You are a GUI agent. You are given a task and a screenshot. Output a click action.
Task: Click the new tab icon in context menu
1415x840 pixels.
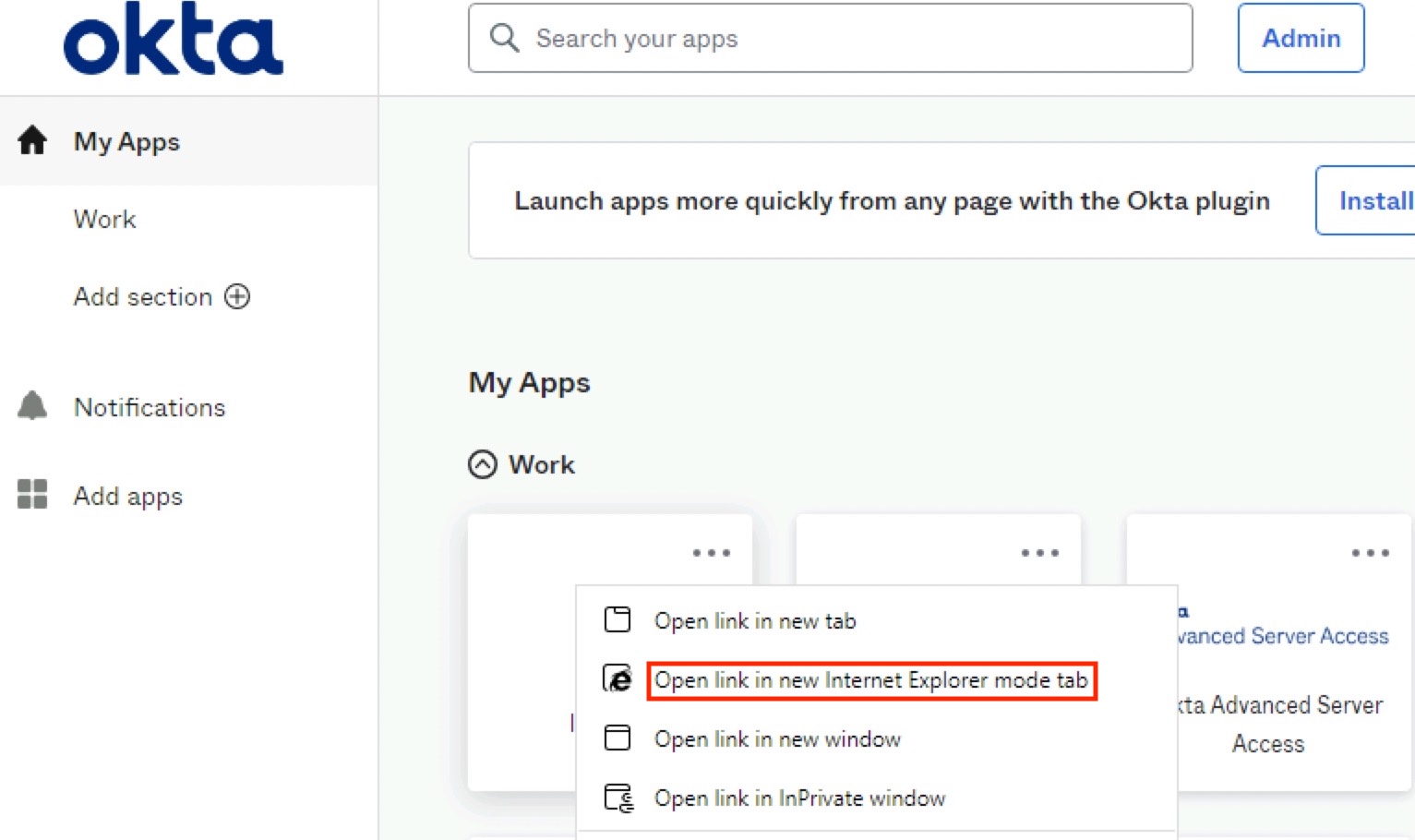618,619
